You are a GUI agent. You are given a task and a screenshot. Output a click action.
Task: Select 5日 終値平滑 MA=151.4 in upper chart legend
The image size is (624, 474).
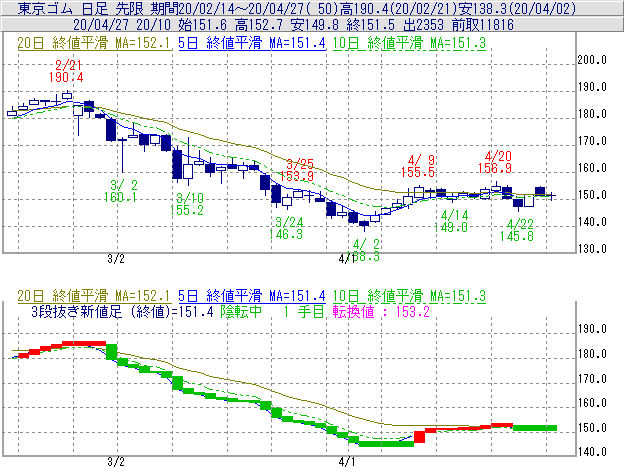pyautogui.click(x=252, y=43)
